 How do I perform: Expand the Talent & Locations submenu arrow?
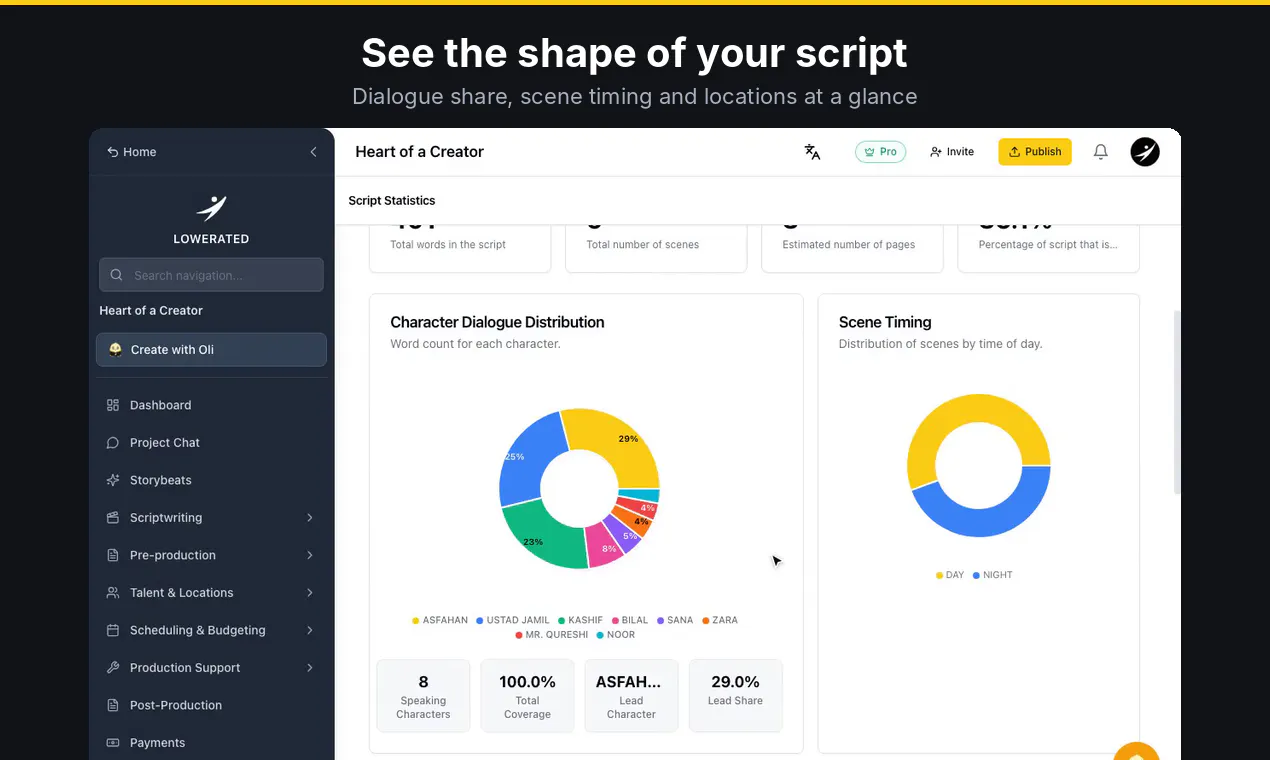[310, 593]
